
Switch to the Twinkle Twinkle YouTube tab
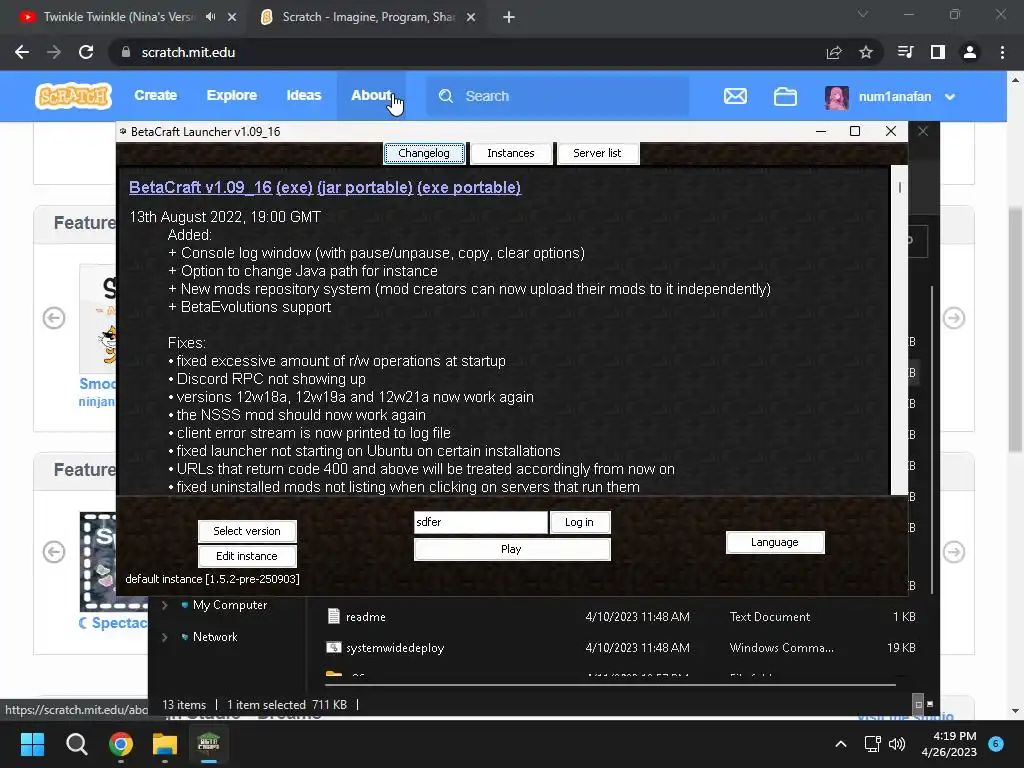click(x=118, y=17)
